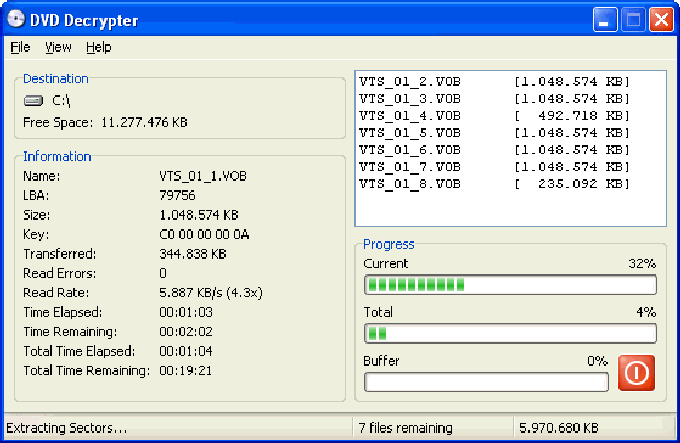The image size is (680, 443).
Task: Click the Buffer progress bar
Action: click(486, 382)
